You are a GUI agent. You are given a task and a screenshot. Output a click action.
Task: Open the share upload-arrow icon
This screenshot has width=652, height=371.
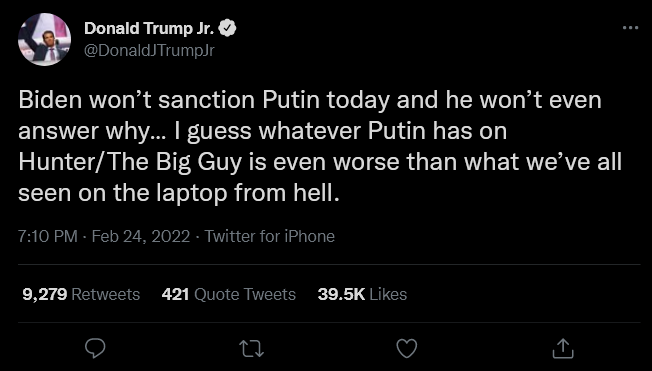point(563,348)
